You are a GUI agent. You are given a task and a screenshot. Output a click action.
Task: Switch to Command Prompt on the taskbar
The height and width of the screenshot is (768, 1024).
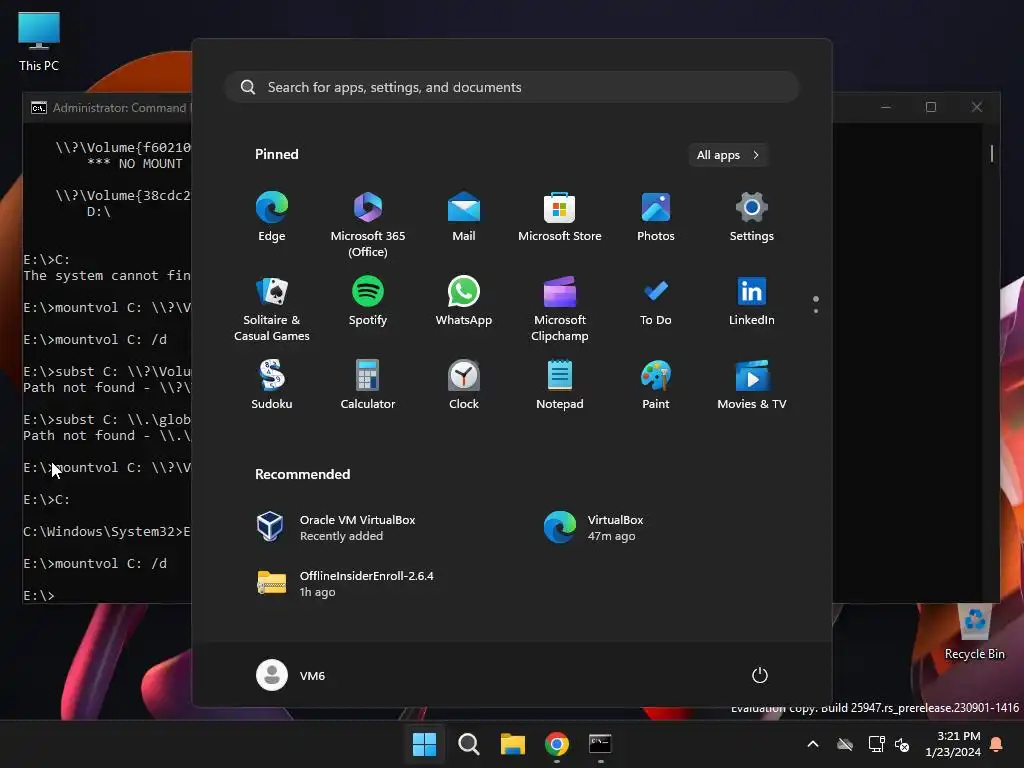(x=600, y=744)
